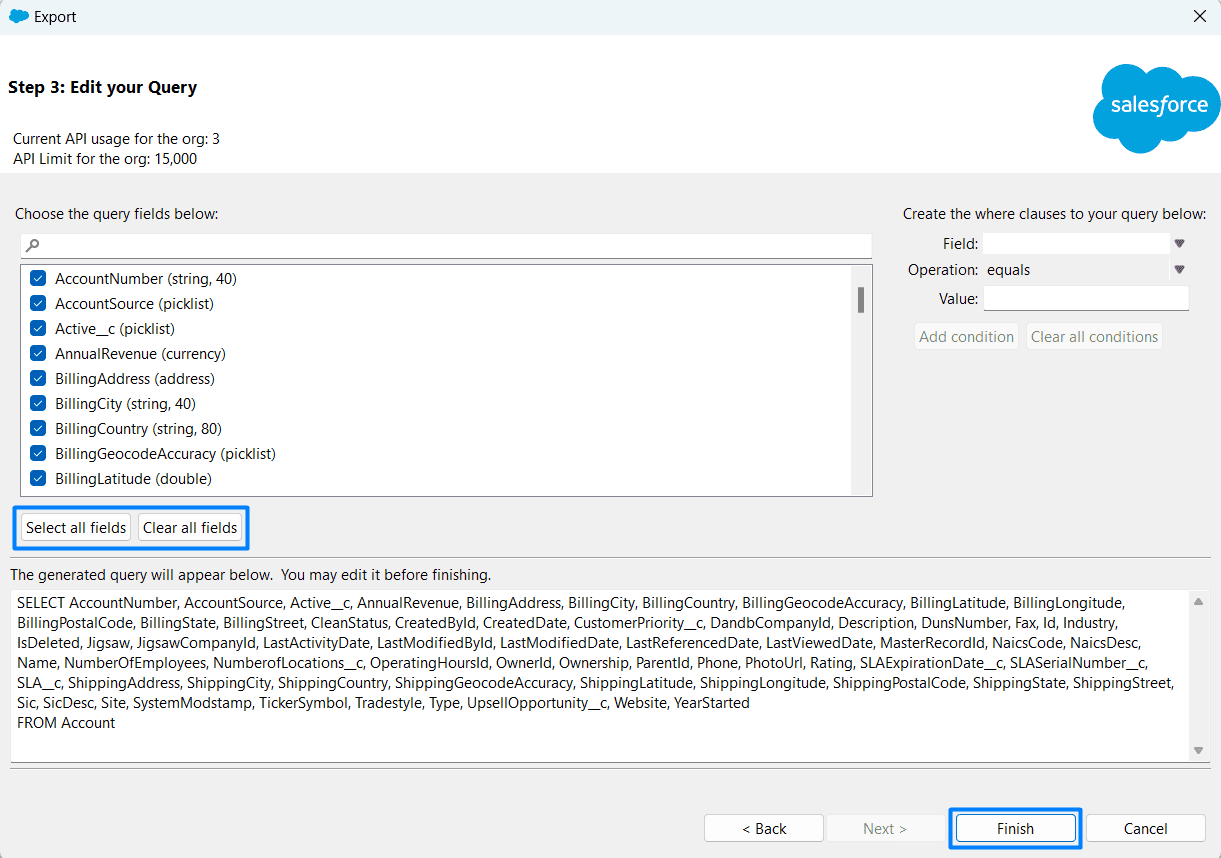The width and height of the screenshot is (1221, 858).
Task: Click Cancel to abort the export
Action: point(1145,828)
